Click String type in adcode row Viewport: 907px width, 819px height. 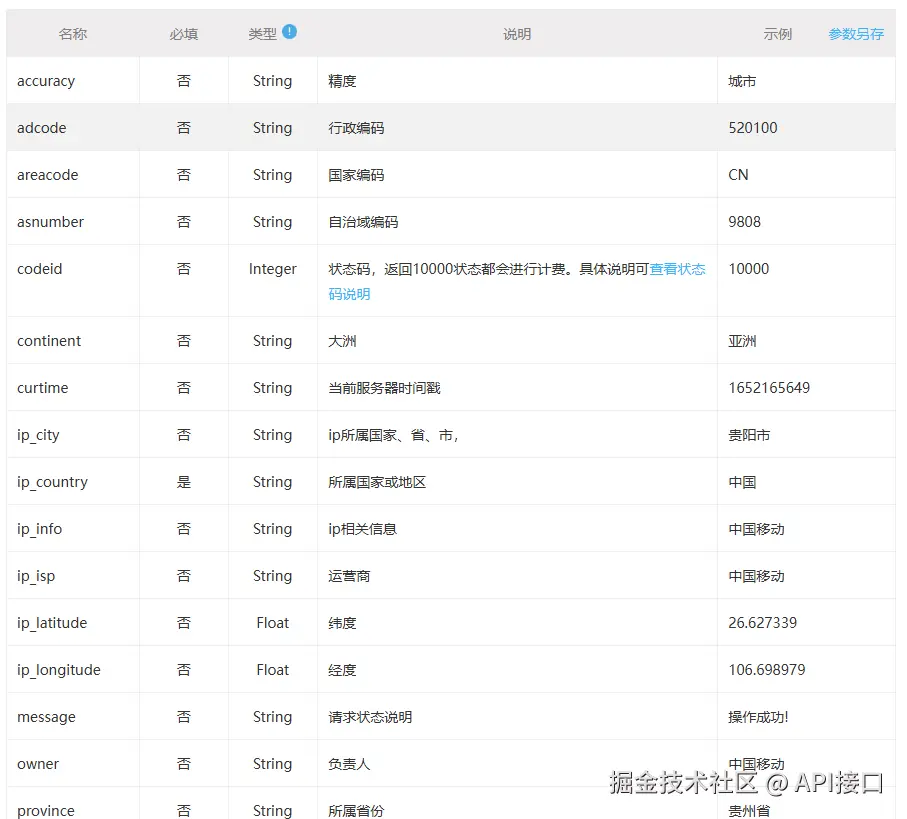[x=272, y=128]
